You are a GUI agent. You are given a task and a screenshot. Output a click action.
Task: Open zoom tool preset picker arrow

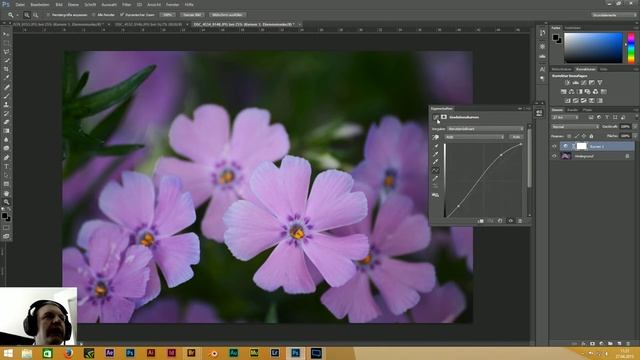click(x=17, y=15)
